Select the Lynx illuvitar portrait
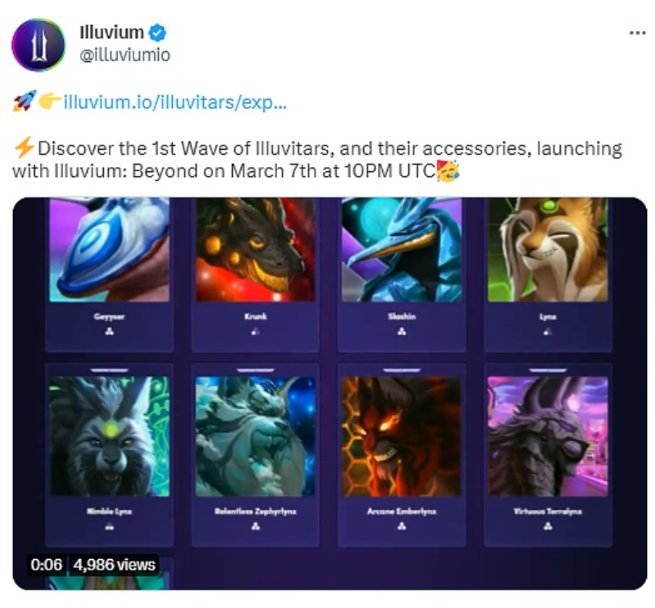Viewport: 655px width, 608px height. pos(548,249)
